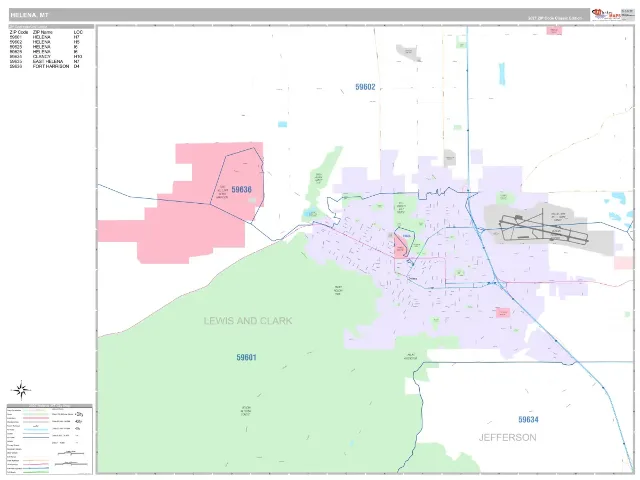Image resolution: width=640 pixels, height=480 pixels.
Task: Click FORT HARRISON in the ZIP table
Action: coord(51,66)
